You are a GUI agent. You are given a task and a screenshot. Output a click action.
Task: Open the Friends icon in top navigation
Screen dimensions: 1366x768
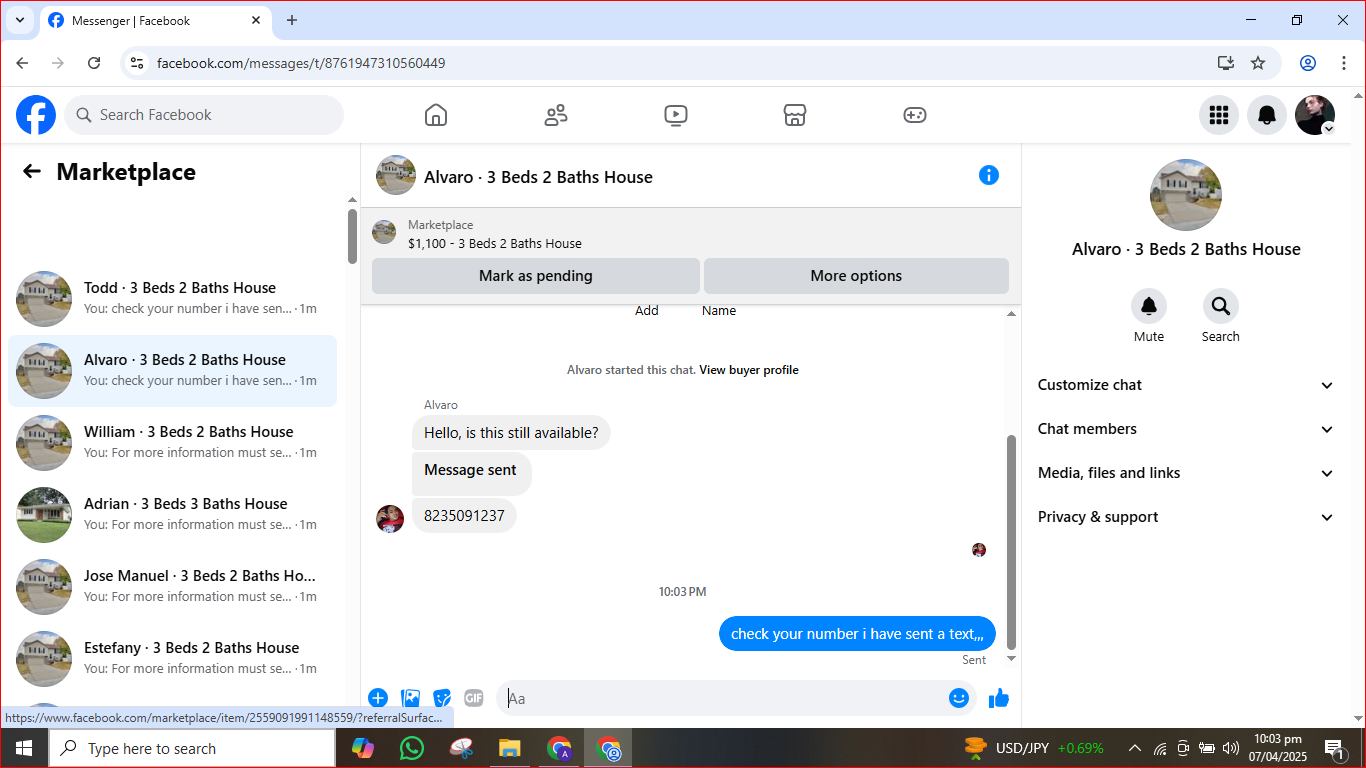pyautogui.click(x=556, y=115)
